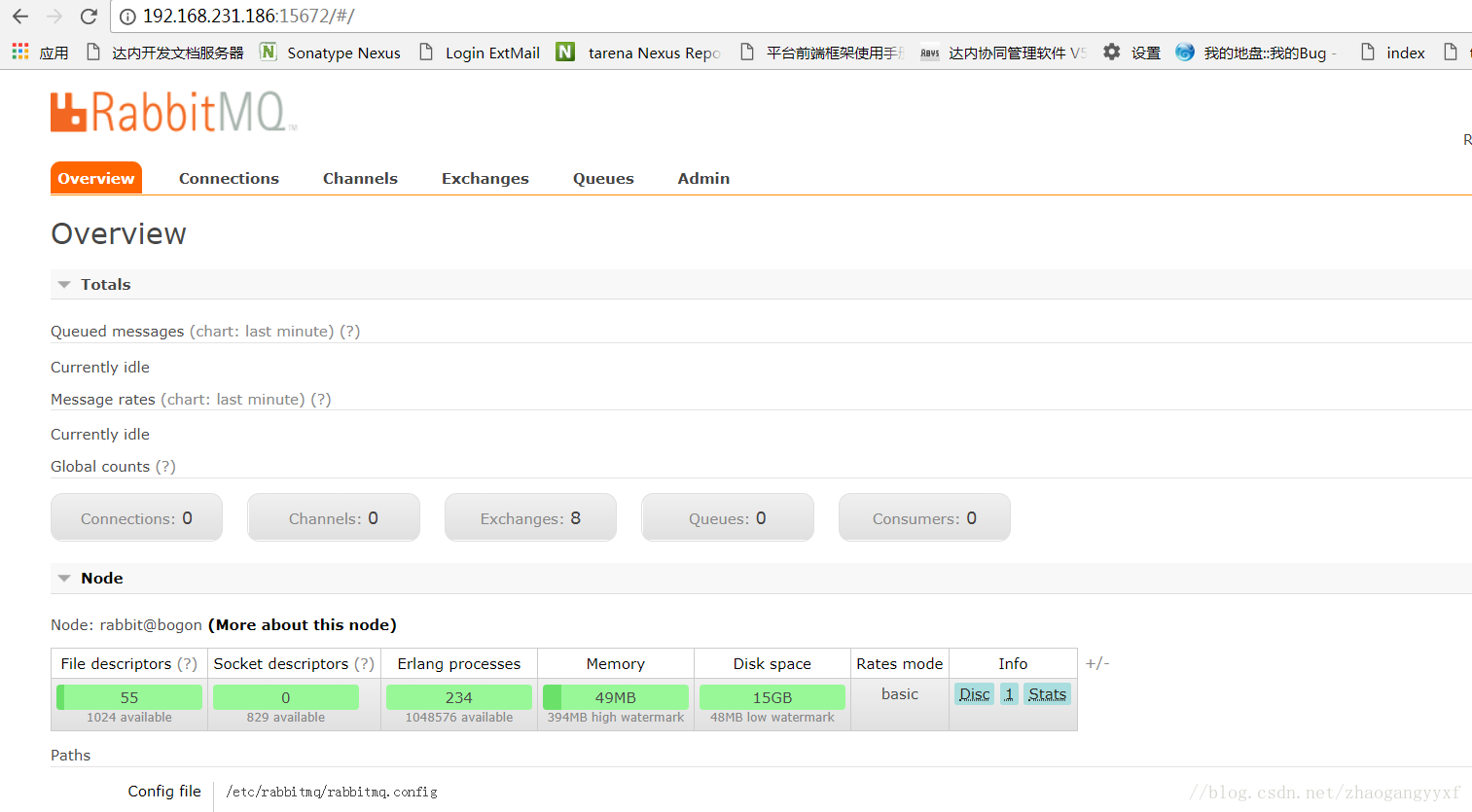Click the browser forward arrow
This screenshot has height=812, width=1472.
54,17
